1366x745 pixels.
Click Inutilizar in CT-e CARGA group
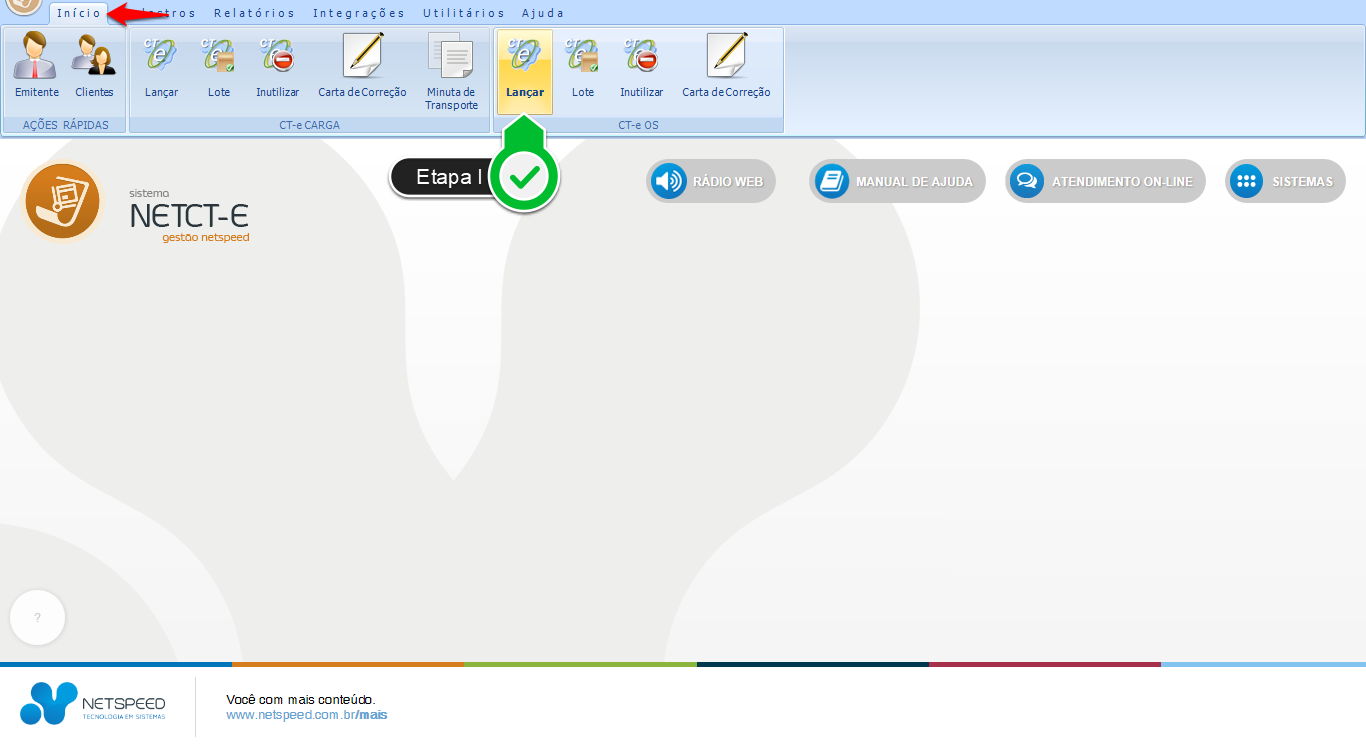click(277, 66)
